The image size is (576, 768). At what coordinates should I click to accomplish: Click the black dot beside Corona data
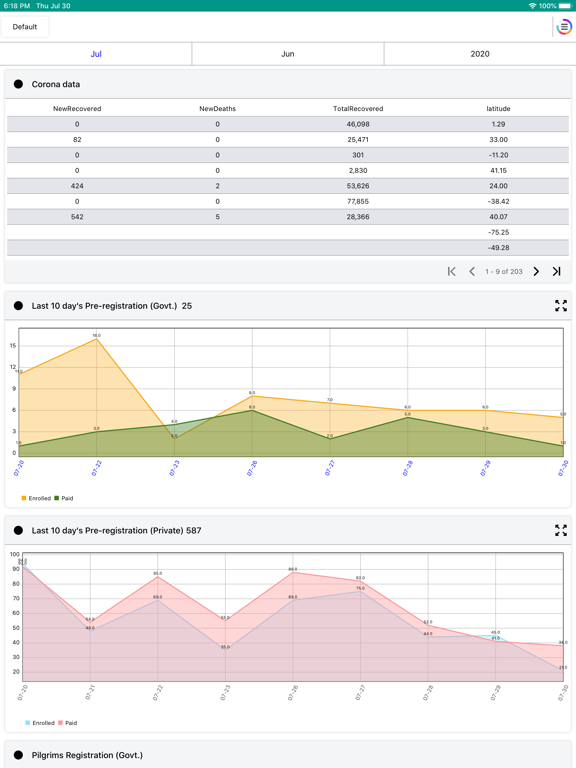point(19,84)
